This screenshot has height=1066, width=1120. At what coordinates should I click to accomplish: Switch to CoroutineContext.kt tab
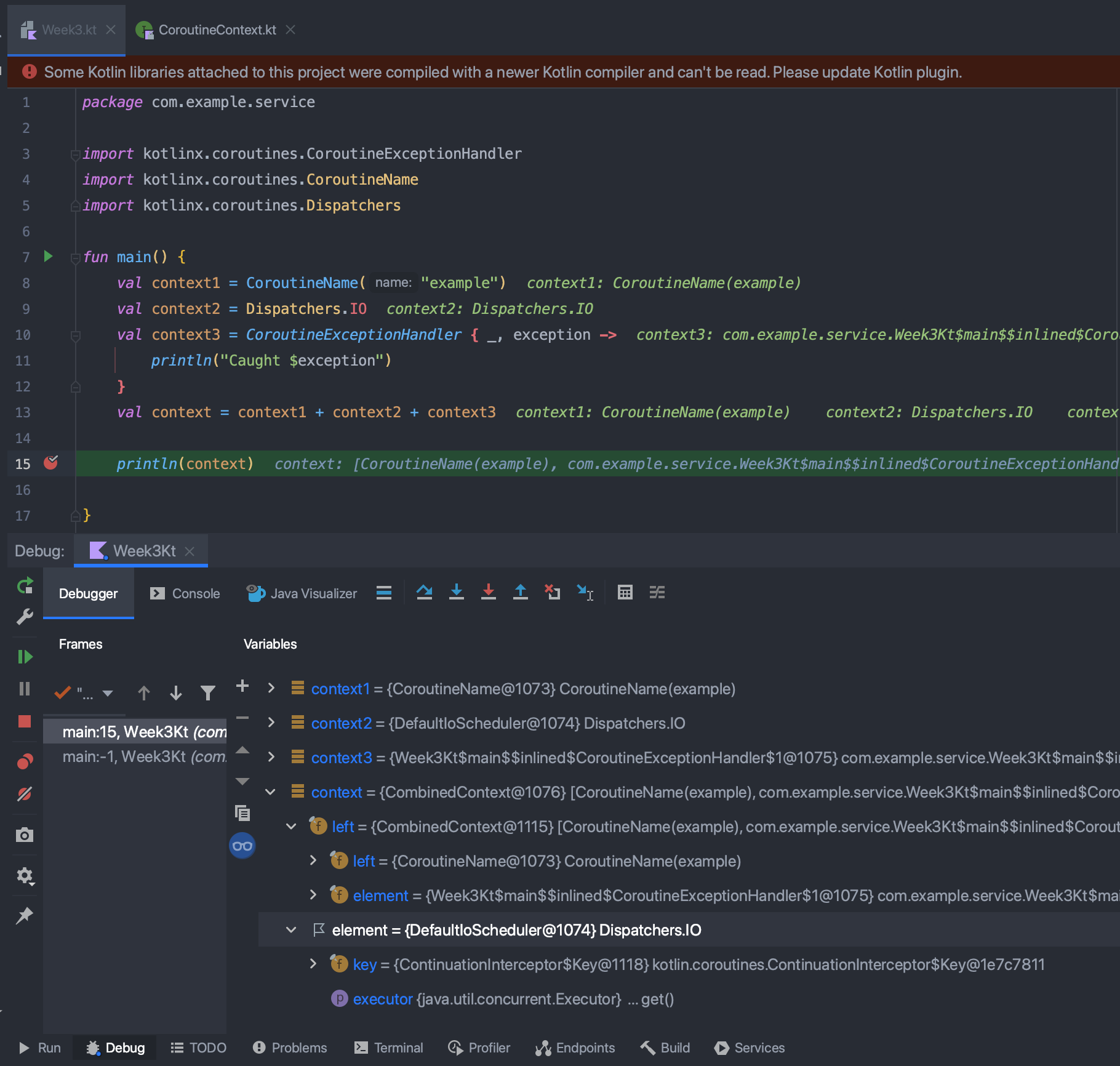(x=217, y=30)
